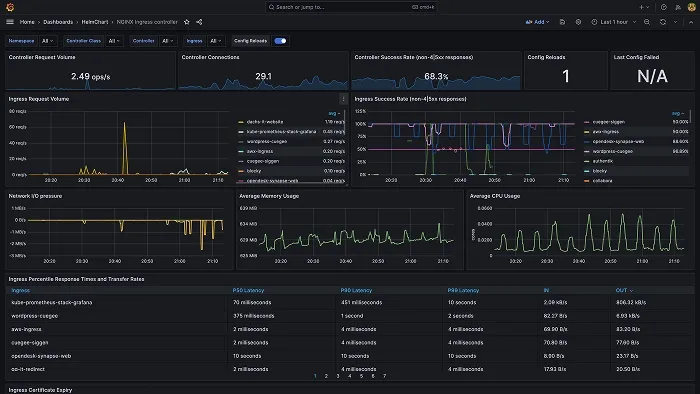Open Network I/O pressure panel title

(x=35, y=196)
